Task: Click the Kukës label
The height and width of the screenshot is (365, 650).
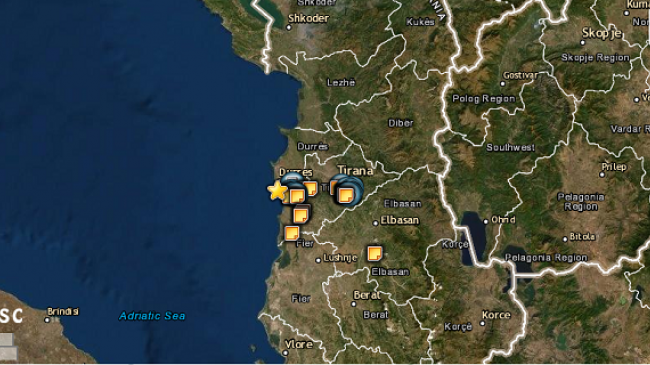Action: click(x=420, y=22)
